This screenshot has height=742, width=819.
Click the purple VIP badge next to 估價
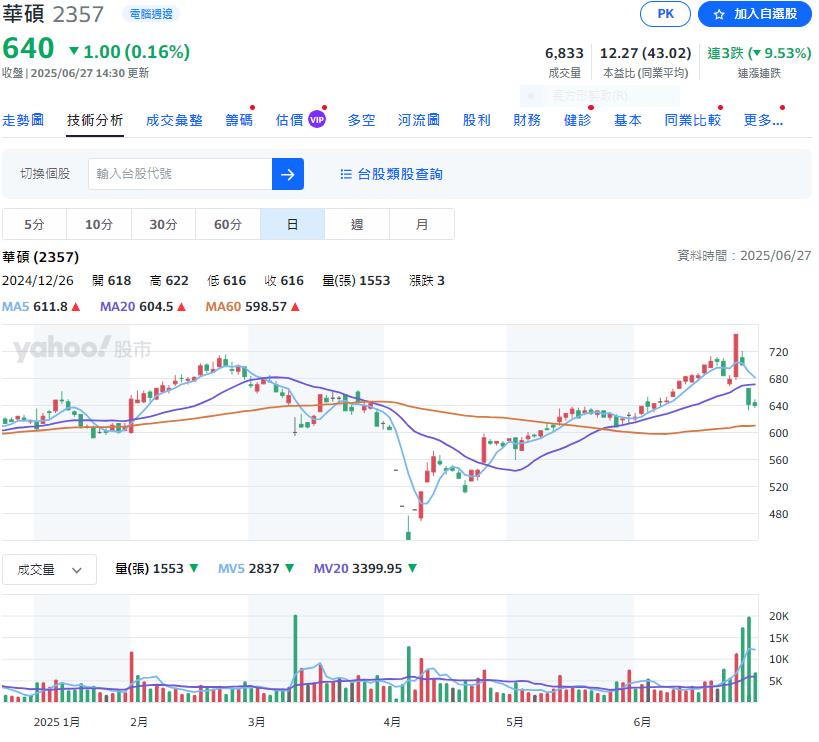click(x=317, y=120)
